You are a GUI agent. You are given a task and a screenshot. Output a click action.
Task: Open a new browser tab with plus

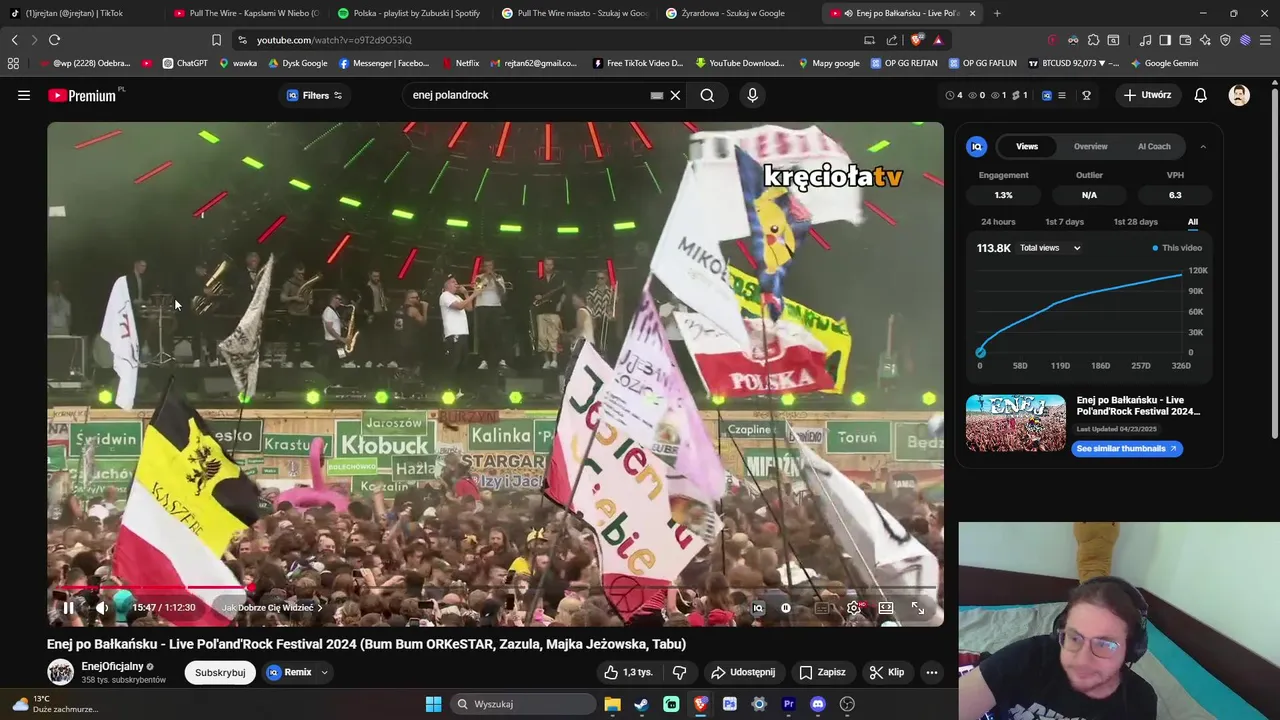point(997,13)
